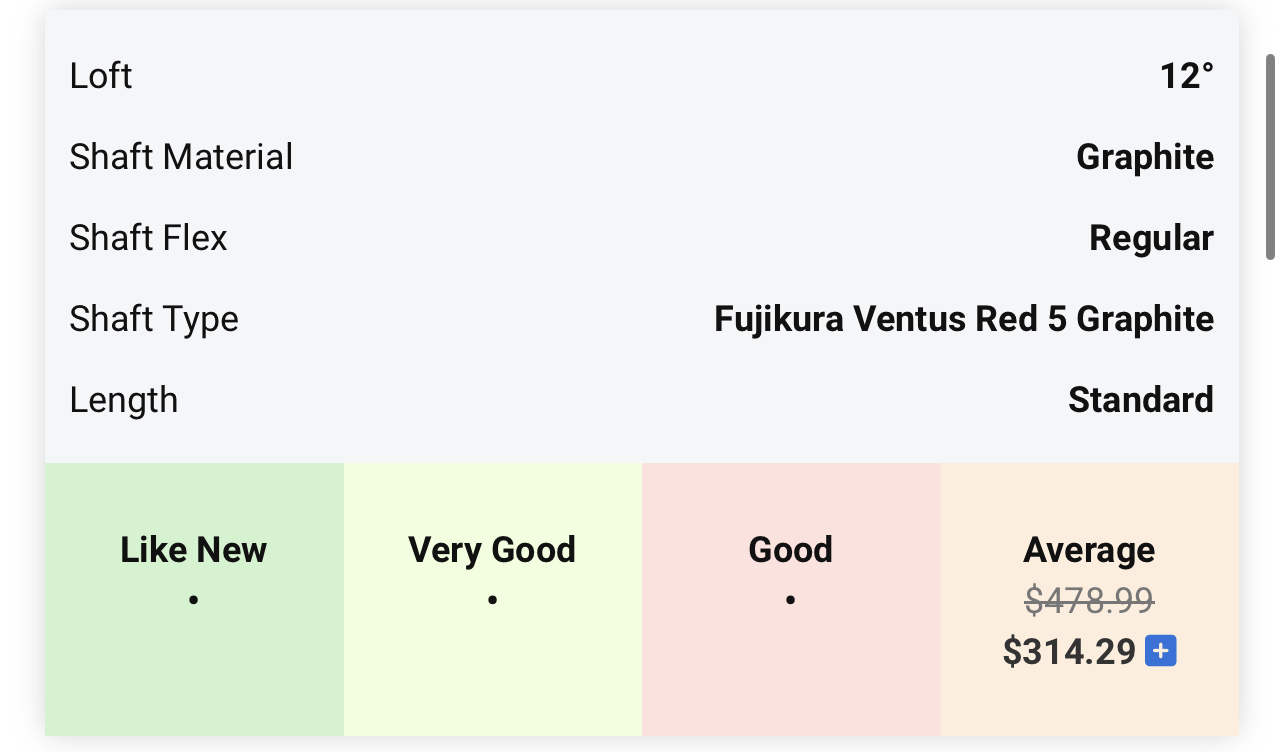
Task: Click the blue plus icon beside $314.29
Action: [x=1160, y=652]
